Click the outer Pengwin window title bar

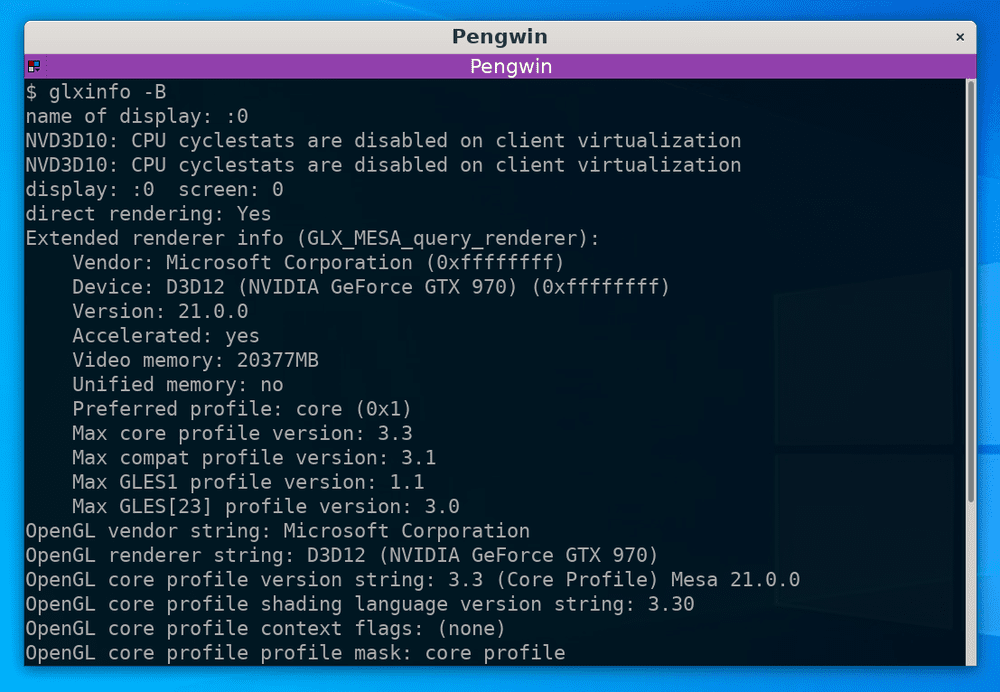[x=500, y=36]
